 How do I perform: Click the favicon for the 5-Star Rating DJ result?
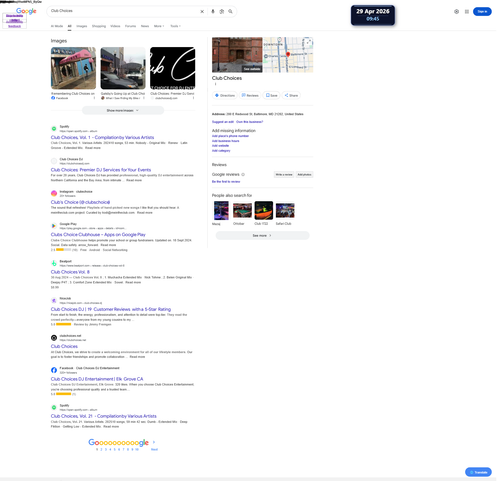coord(54,300)
